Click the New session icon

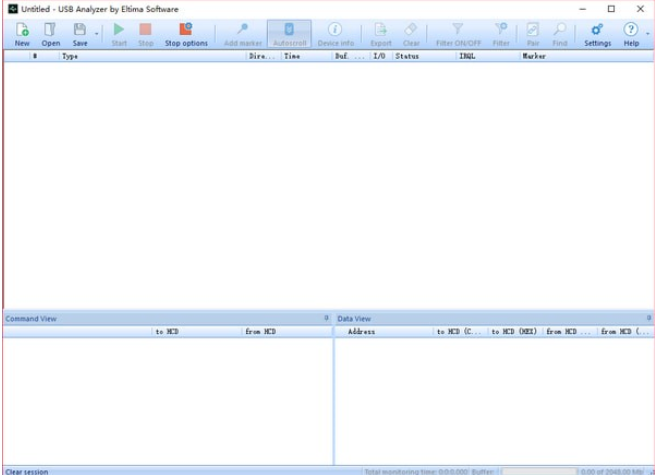point(22,34)
